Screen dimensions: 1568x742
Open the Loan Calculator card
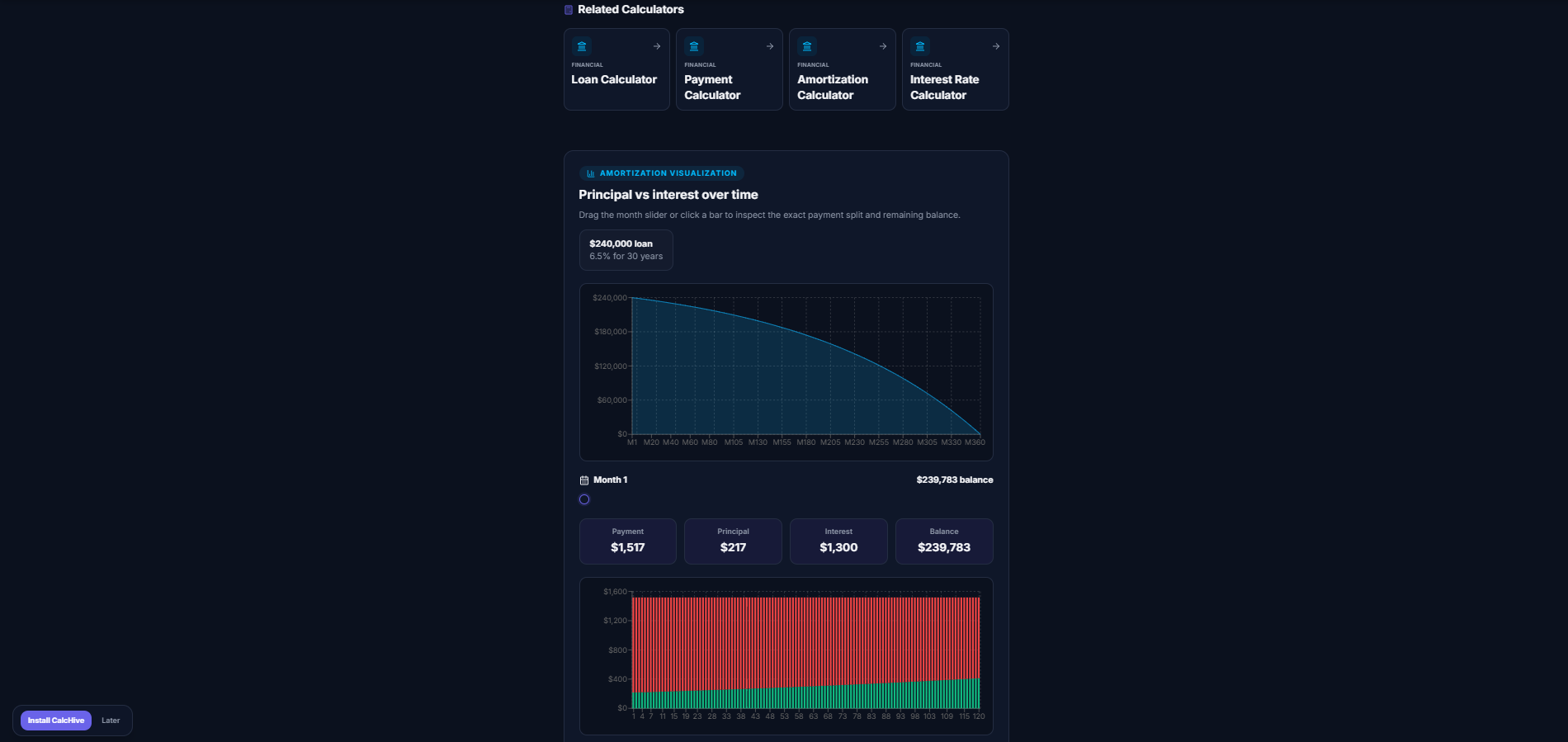(x=616, y=69)
